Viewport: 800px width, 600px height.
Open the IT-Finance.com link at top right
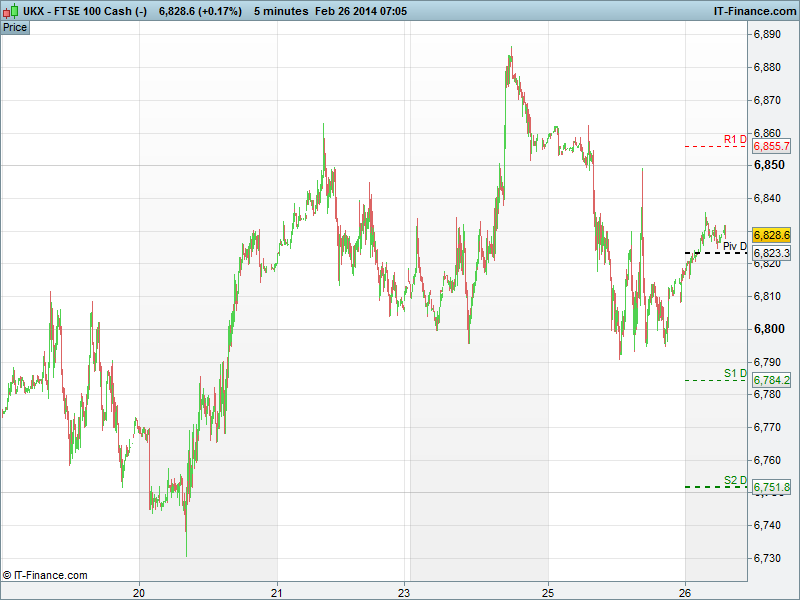pos(754,11)
